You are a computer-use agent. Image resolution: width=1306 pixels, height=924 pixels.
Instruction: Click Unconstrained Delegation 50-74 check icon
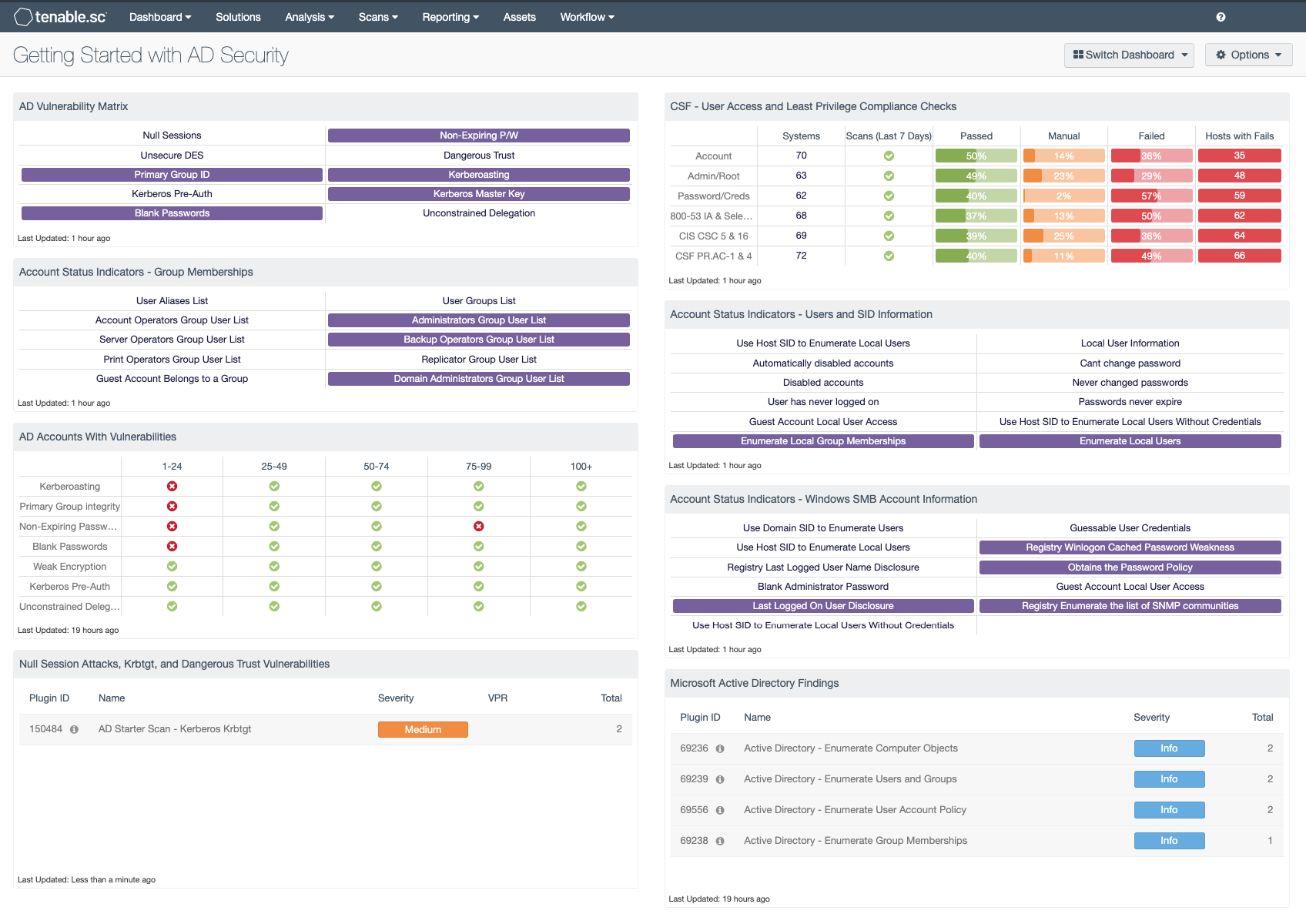[x=377, y=607]
